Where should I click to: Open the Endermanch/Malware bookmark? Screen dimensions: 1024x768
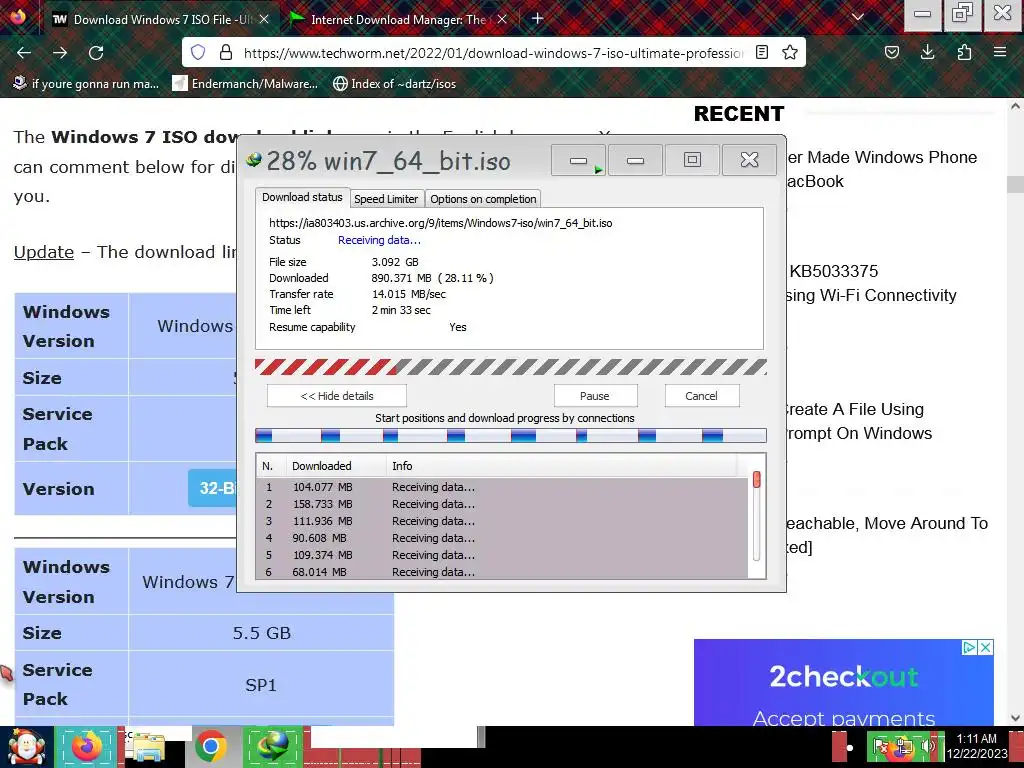pyautogui.click(x=245, y=84)
